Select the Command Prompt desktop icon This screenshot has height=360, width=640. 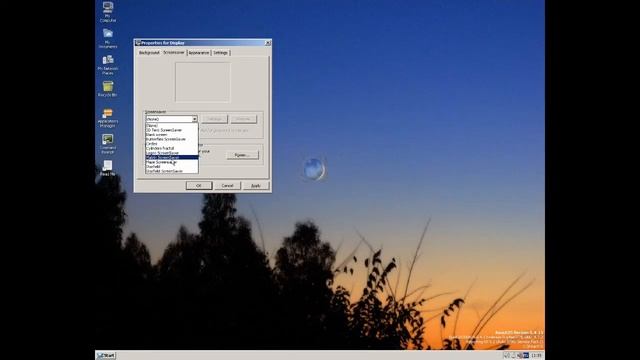(108, 144)
